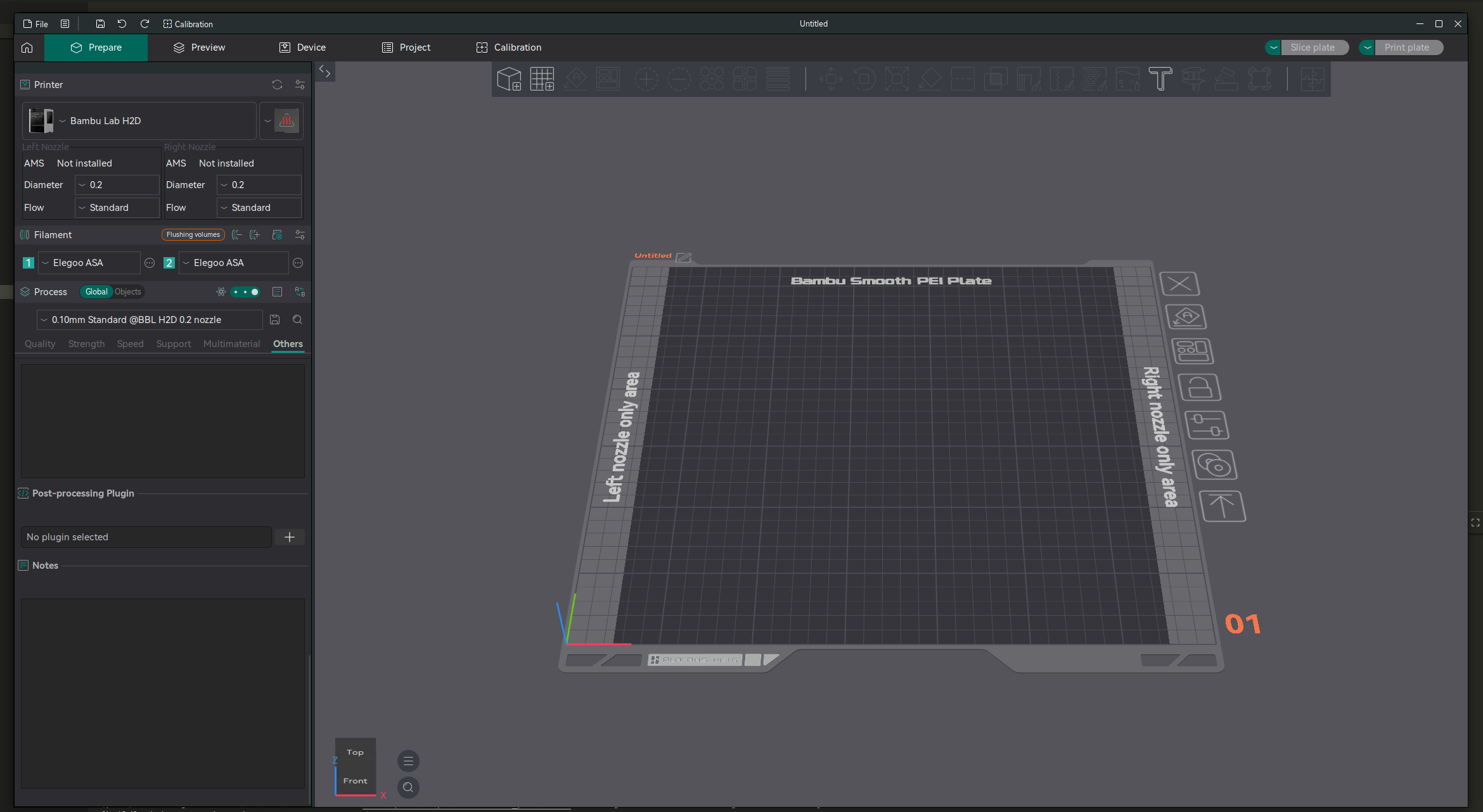The height and width of the screenshot is (812, 1483).
Task: Open the process settings list icon
Action: point(277,292)
